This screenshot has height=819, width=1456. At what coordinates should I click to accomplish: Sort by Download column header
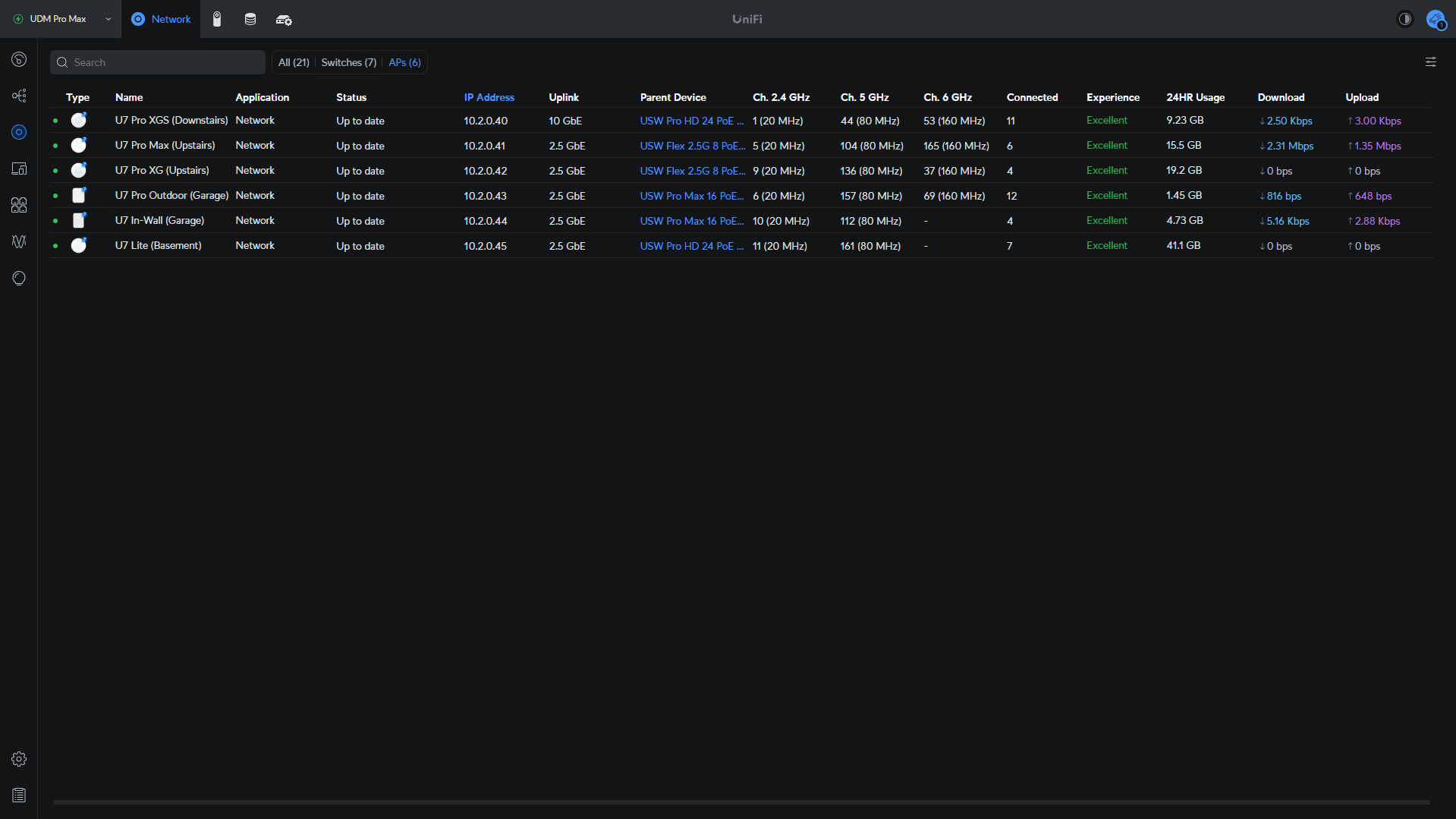(x=1281, y=97)
